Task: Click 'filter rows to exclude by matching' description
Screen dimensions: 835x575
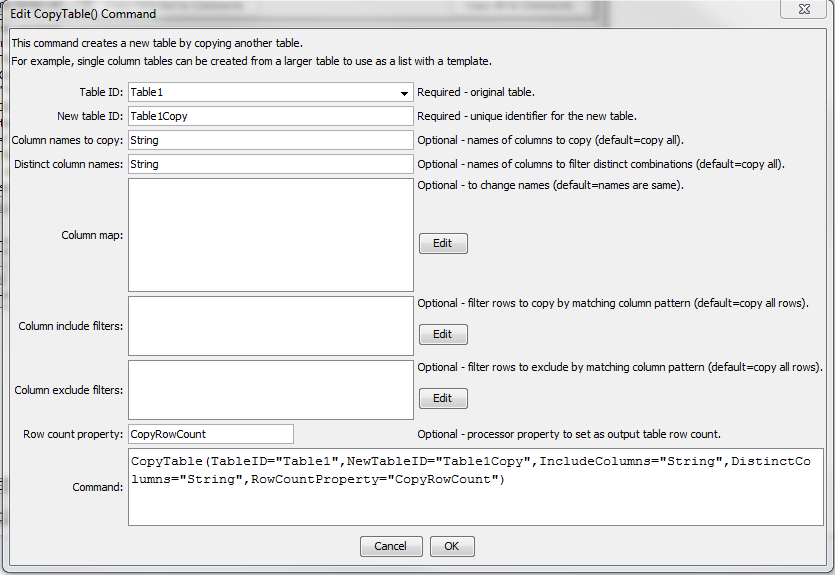Action: (620, 367)
